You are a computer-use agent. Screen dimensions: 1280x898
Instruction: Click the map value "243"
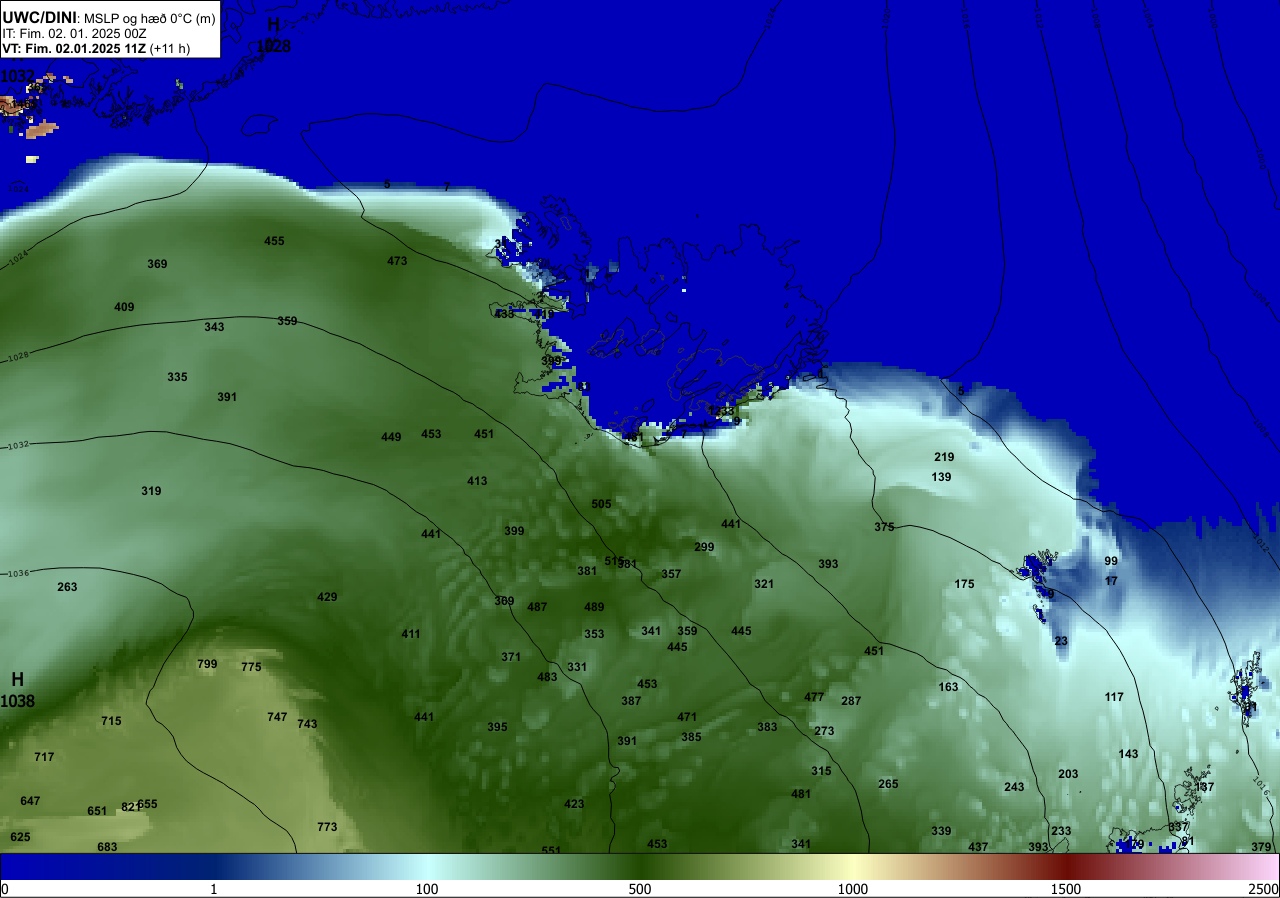point(1014,787)
